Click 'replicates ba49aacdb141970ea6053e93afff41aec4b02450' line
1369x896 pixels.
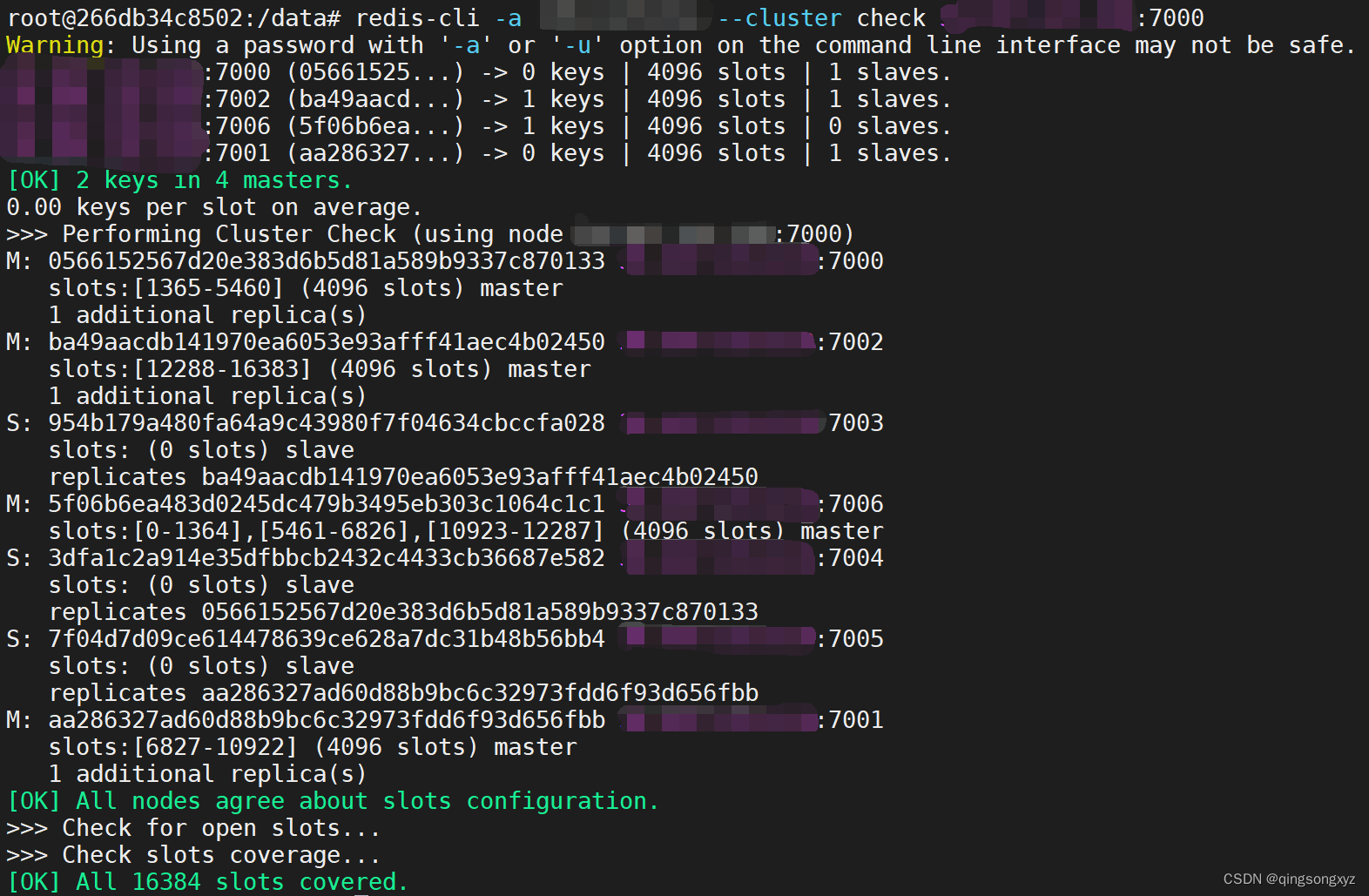[x=403, y=477]
